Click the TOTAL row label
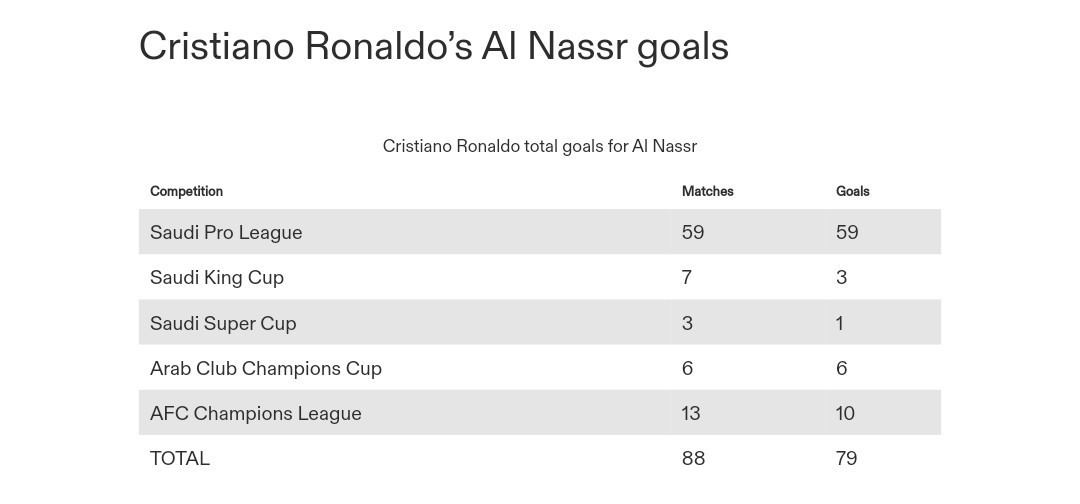 [180, 459]
